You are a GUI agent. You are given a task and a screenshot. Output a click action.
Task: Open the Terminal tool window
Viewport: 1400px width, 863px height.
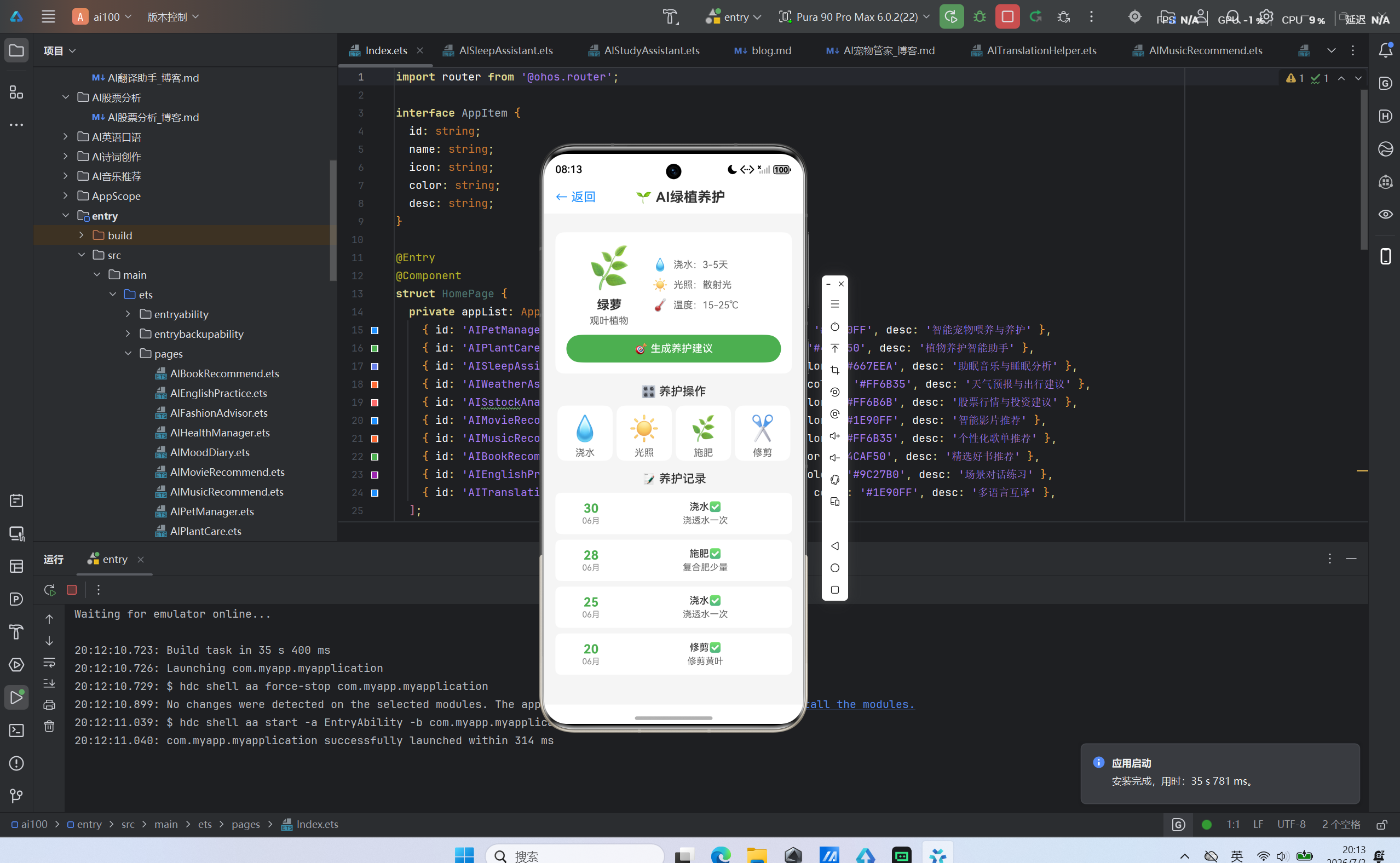16,730
